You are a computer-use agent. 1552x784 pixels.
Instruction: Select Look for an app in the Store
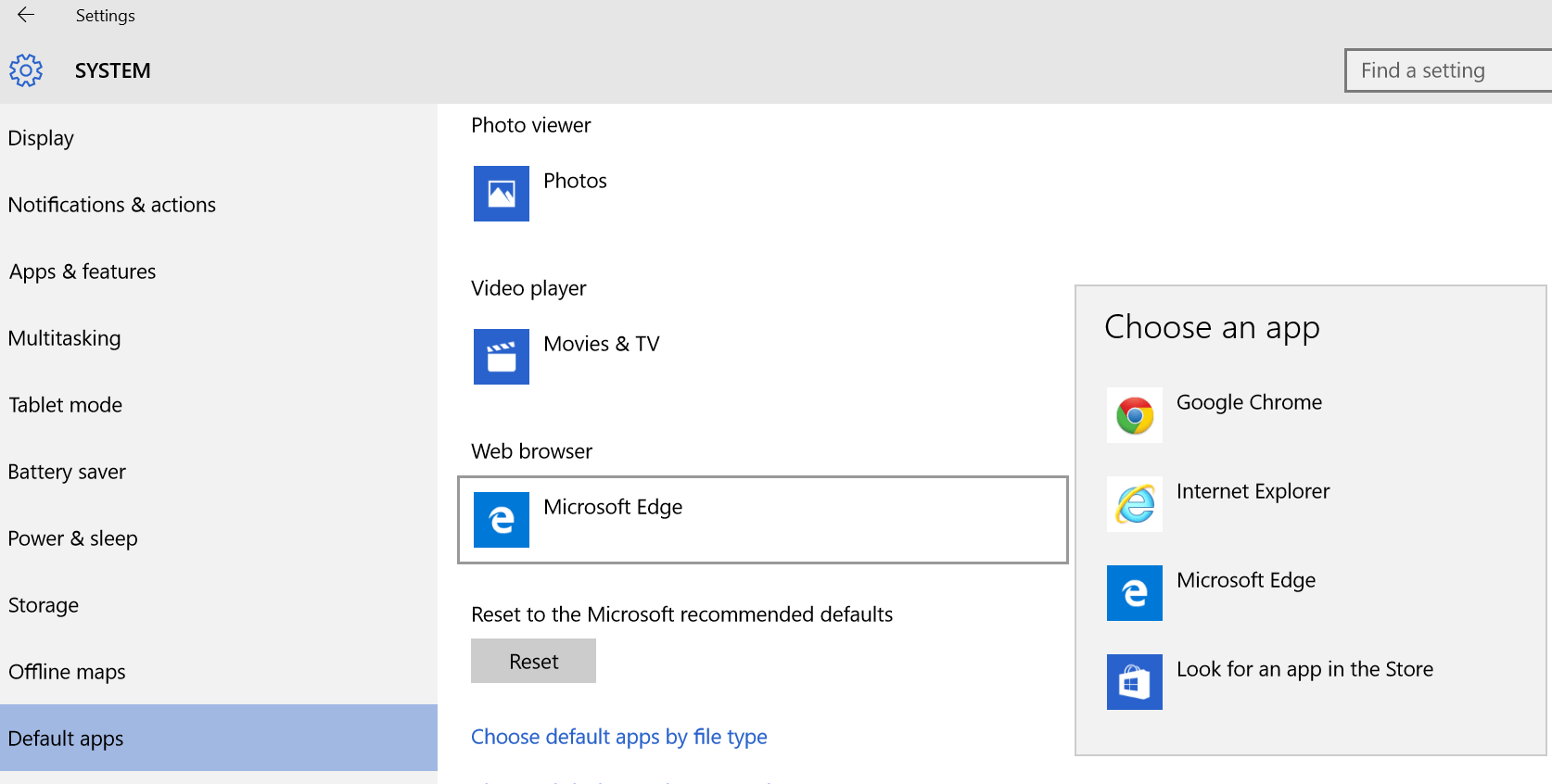(x=1304, y=669)
